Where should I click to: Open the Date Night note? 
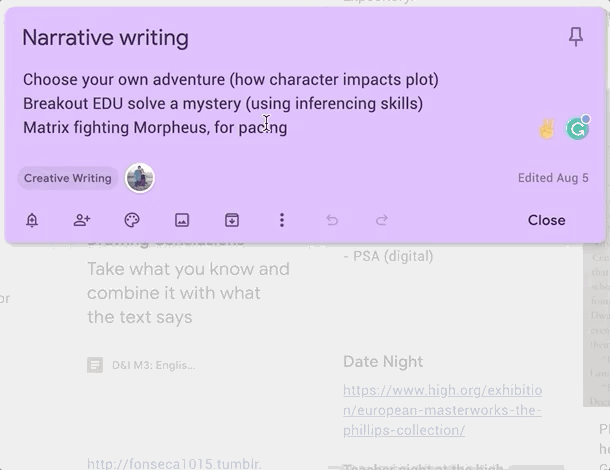coord(383,361)
